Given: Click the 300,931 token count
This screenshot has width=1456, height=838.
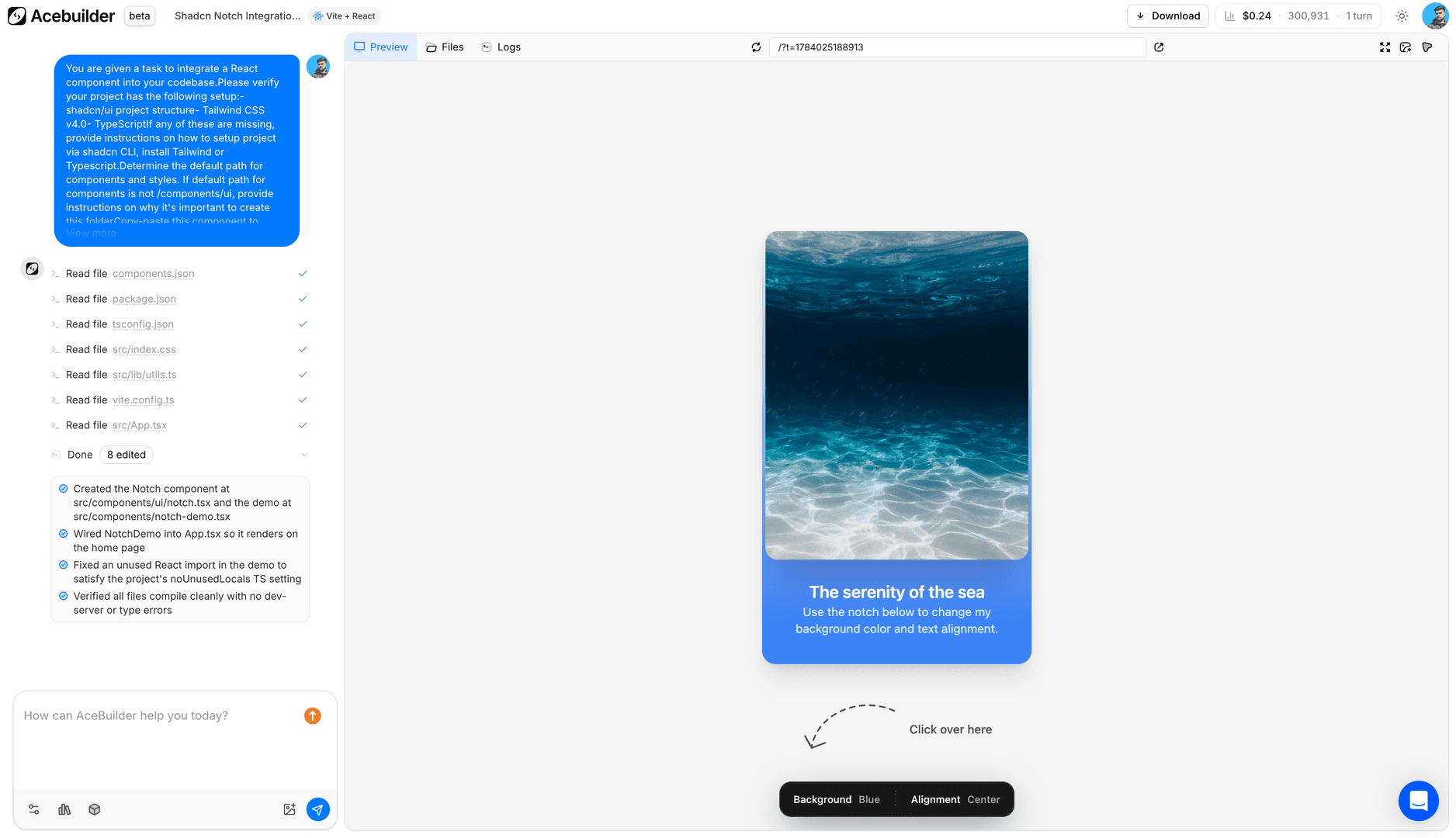Looking at the screenshot, I should tap(1309, 16).
